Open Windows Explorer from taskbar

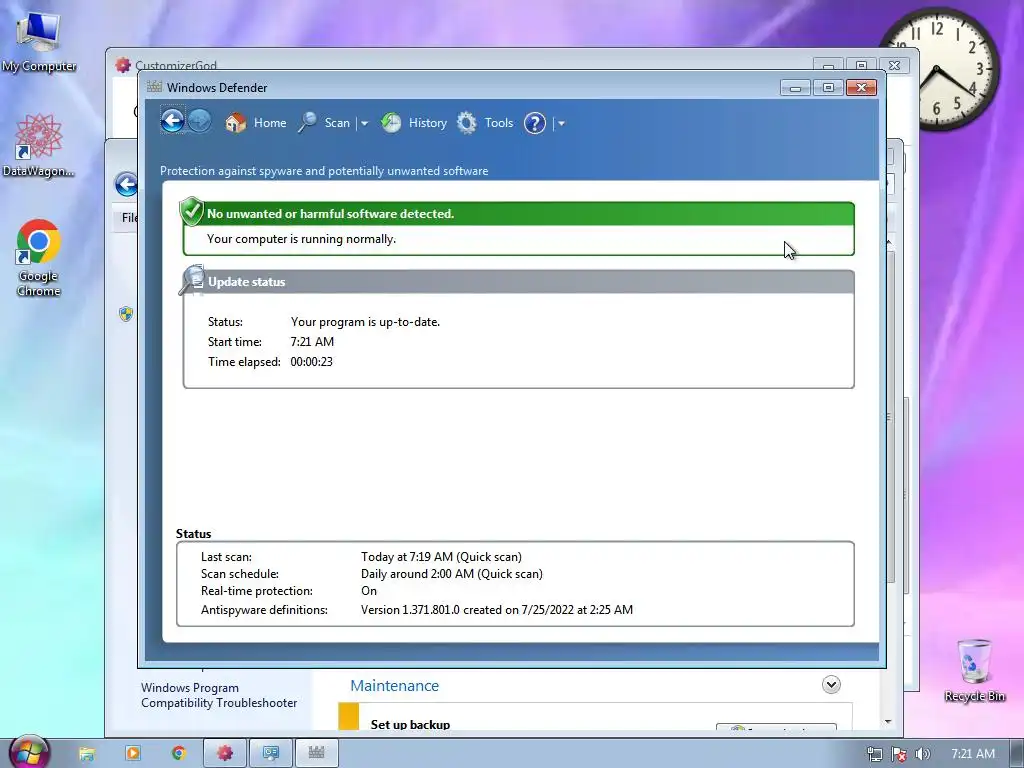click(x=87, y=753)
